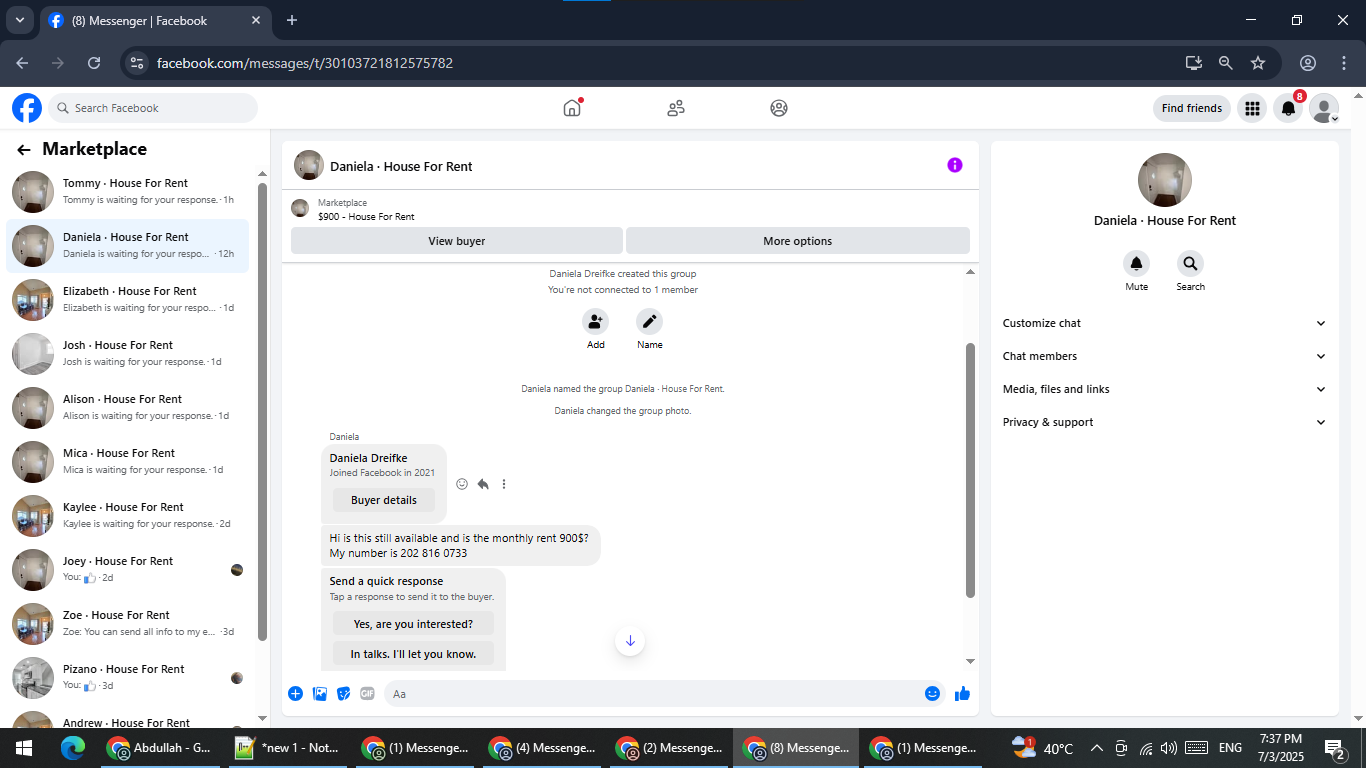Screen dimensions: 1366x768
Task: Expand Privacy & support section
Action: 1165,422
